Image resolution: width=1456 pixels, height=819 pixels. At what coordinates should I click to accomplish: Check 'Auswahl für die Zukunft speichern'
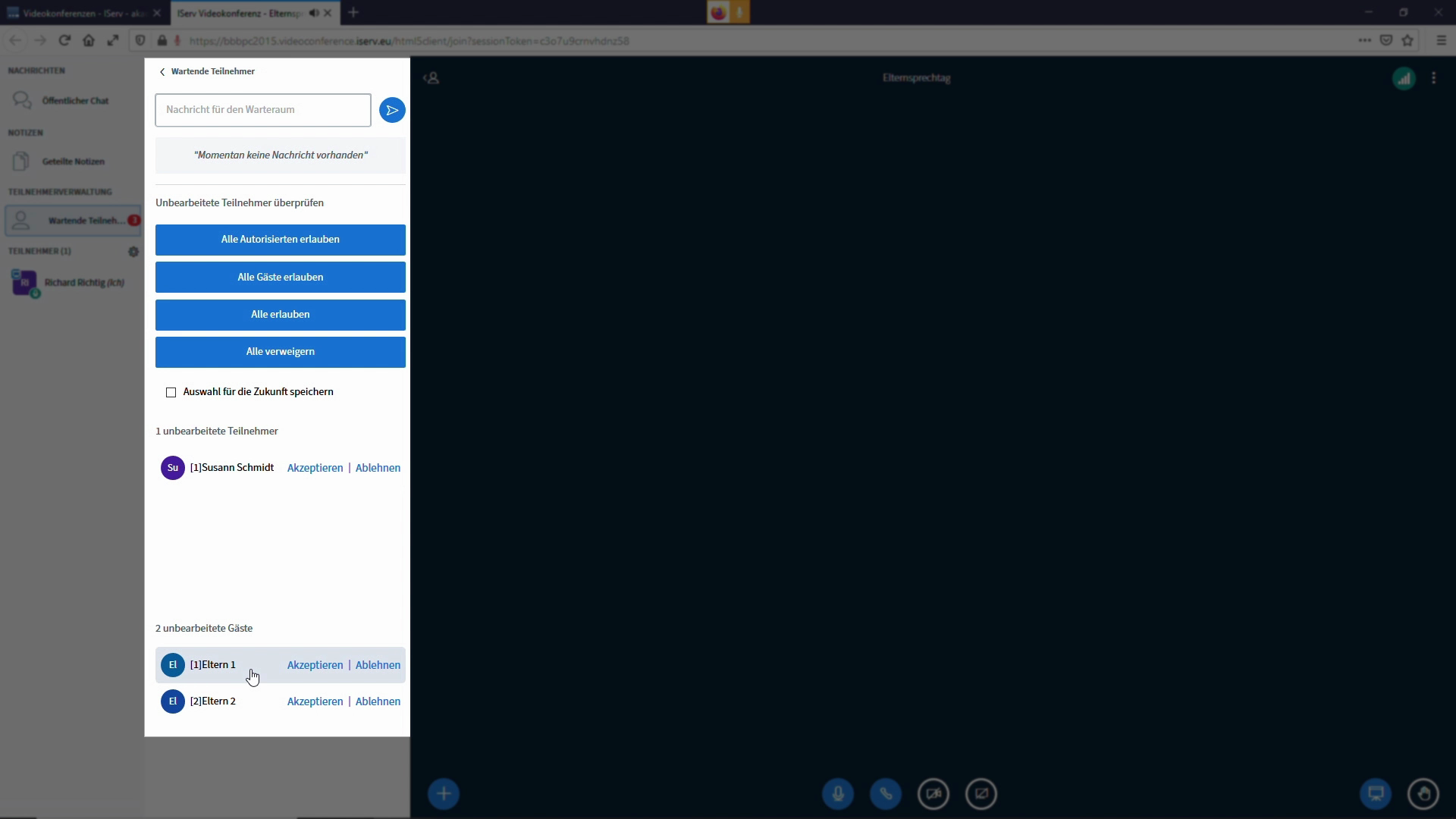click(x=171, y=392)
